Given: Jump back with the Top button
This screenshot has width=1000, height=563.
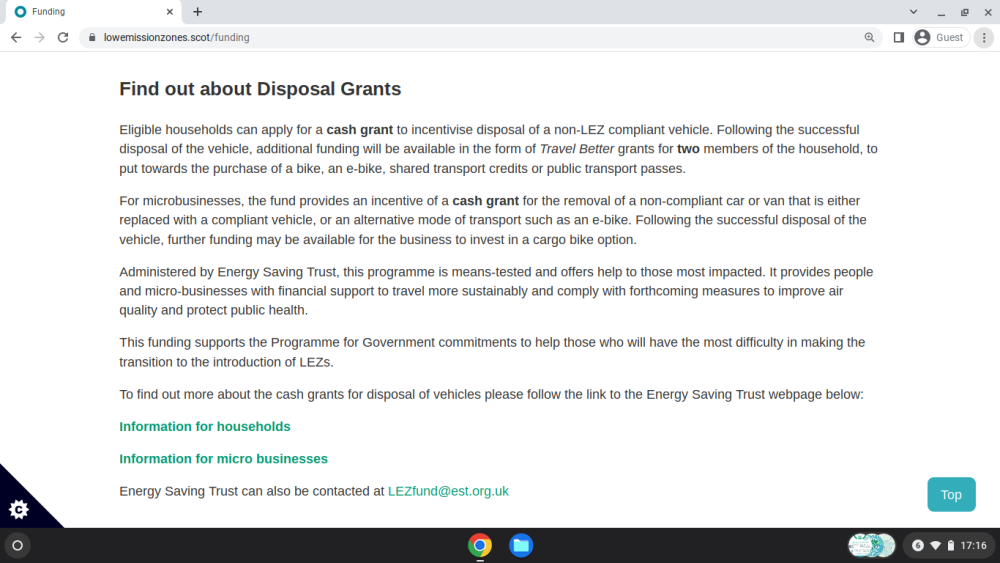Looking at the screenshot, I should pyautogui.click(x=951, y=495).
